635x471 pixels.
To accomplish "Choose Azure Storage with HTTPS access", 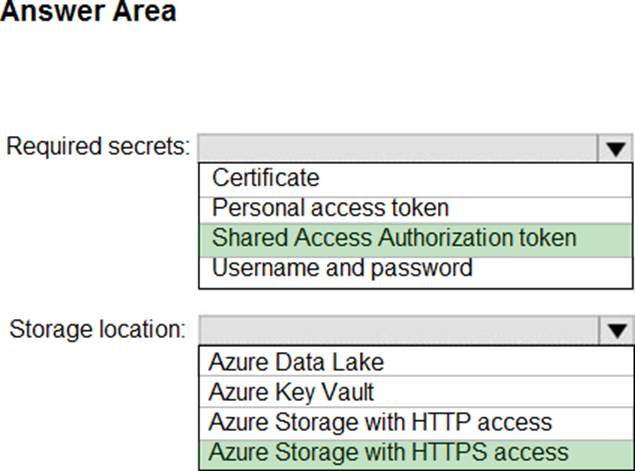I will tap(388, 451).
